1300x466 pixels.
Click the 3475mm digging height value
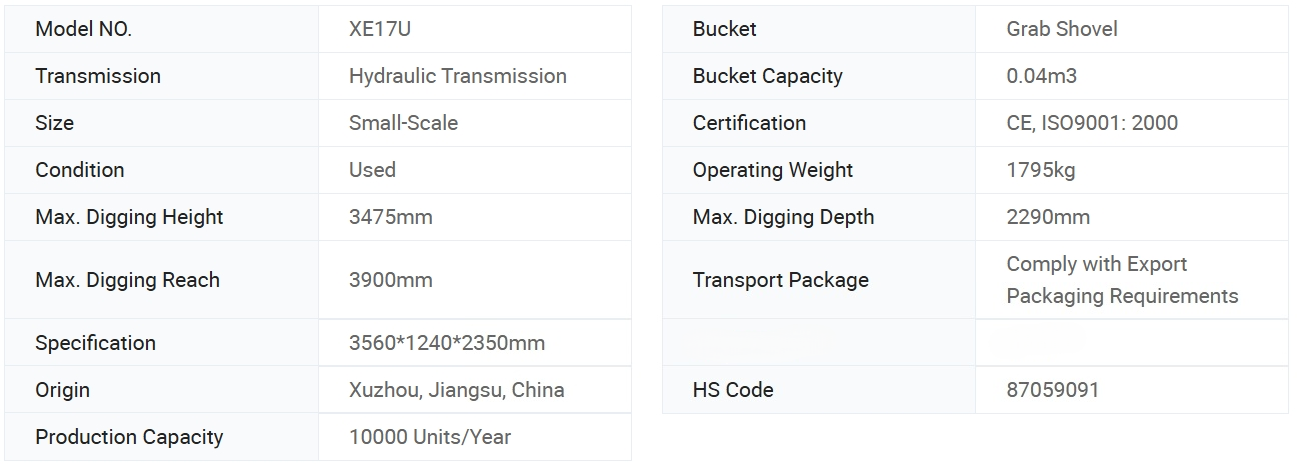click(390, 217)
